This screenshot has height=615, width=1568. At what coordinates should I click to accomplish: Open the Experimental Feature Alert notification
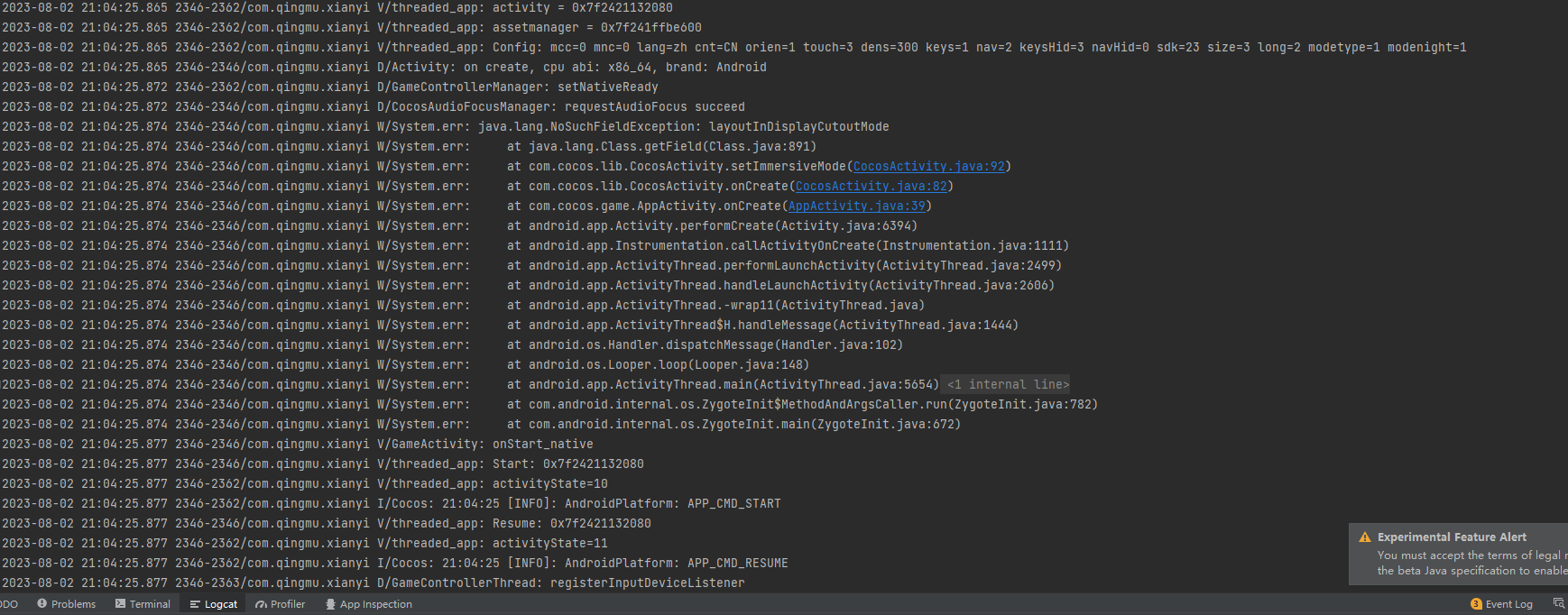tap(1452, 537)
